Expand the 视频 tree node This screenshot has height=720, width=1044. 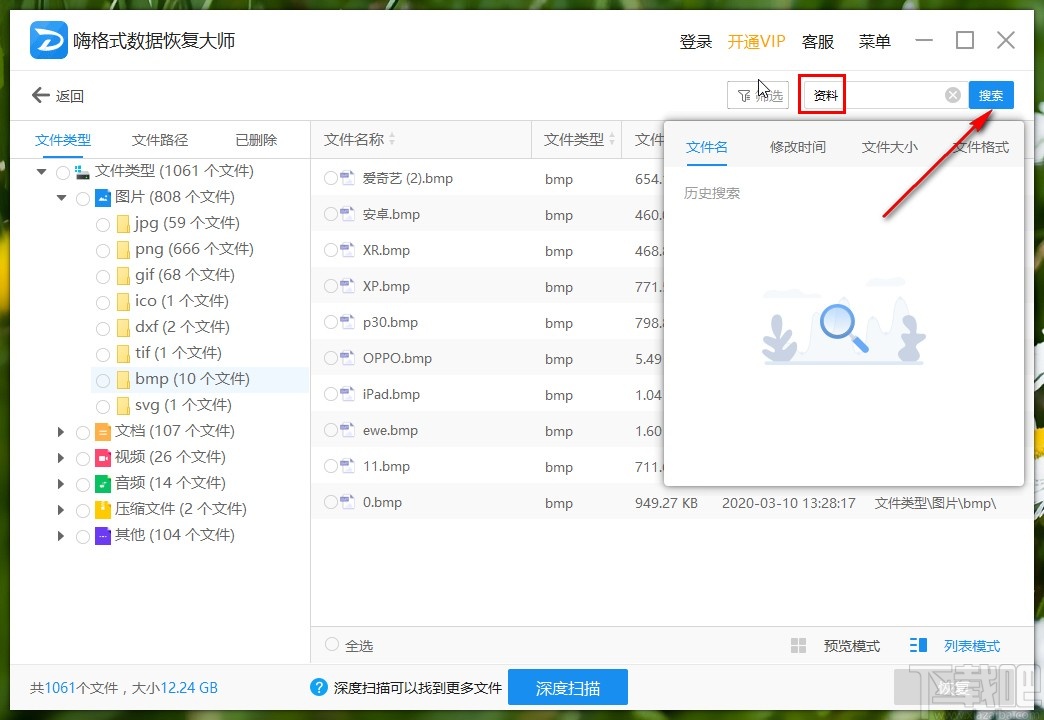point(61,457)
